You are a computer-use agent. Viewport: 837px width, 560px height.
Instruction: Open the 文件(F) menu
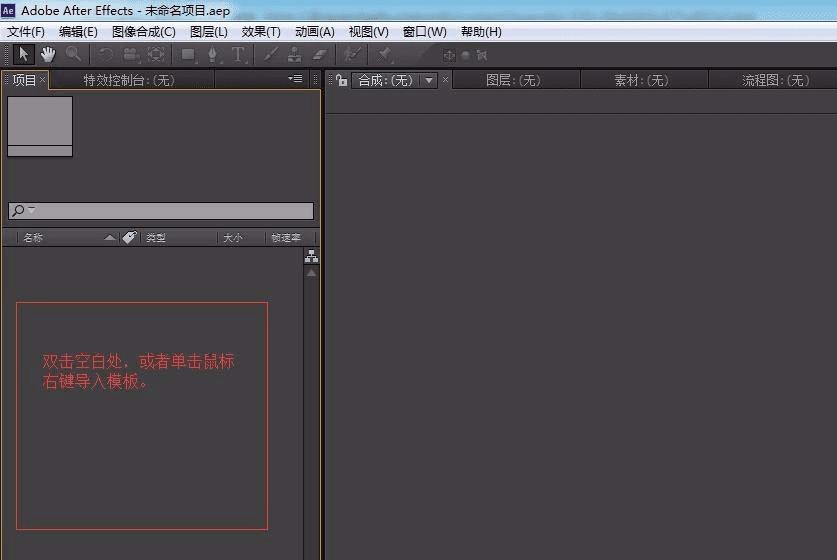pyautogui.click(x=26, y=32)
